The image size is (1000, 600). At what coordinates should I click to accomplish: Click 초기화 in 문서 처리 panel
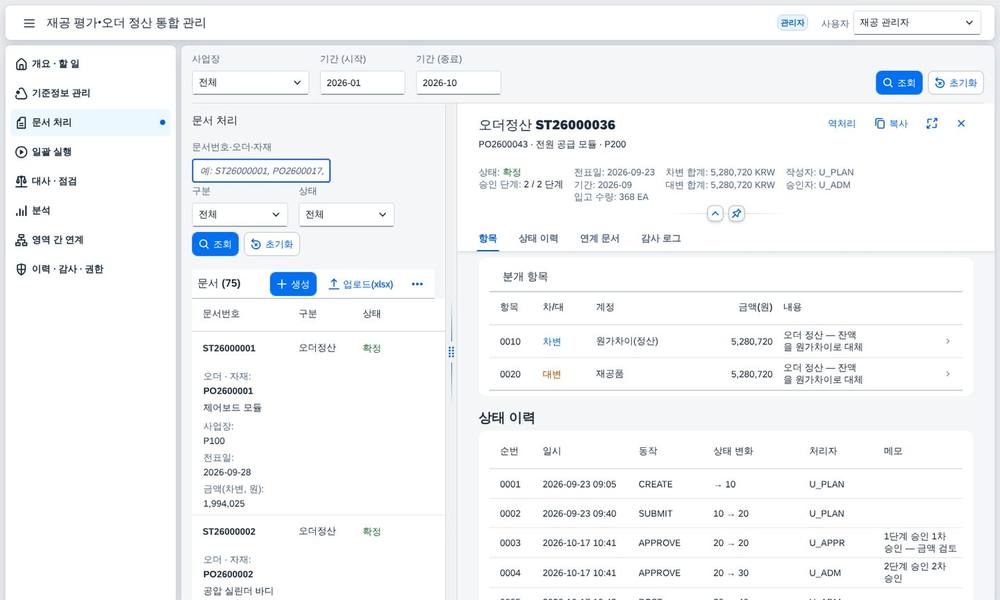coord(272,244)
